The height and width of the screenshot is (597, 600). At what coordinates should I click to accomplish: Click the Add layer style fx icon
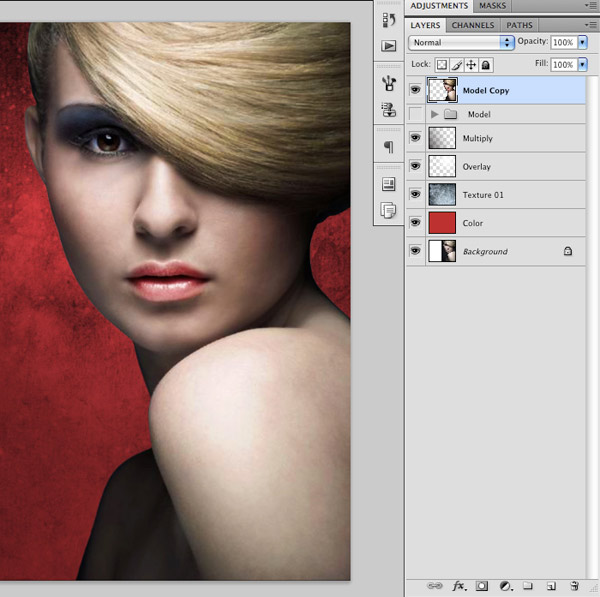459,585
